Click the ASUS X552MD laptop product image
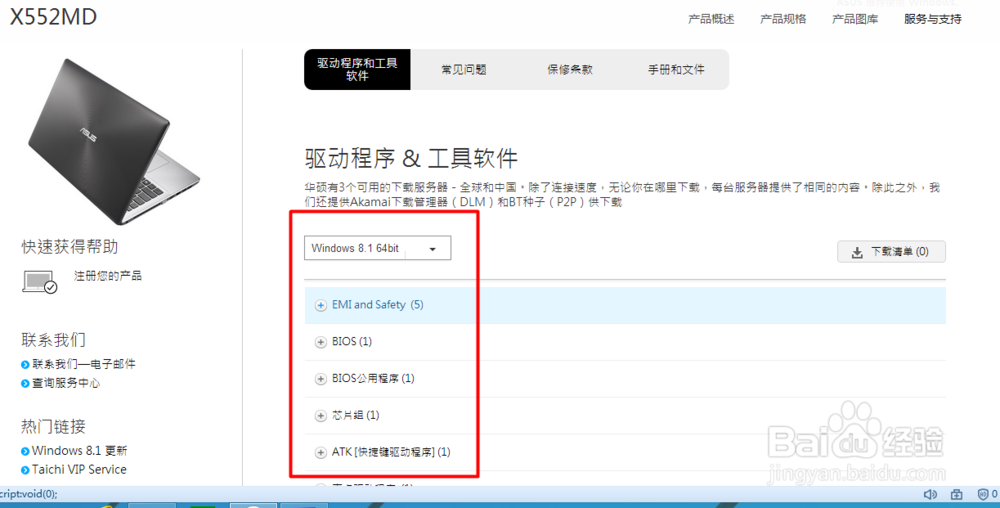The image size is (1000, 508). click(x=114, y=141)
